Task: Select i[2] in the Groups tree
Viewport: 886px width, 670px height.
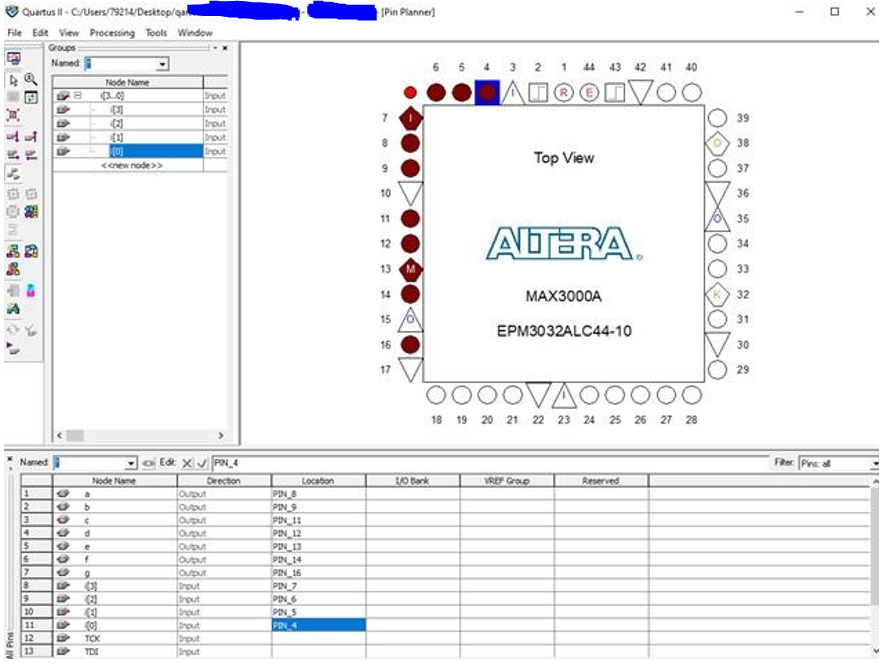Action: tap(117, 124)
